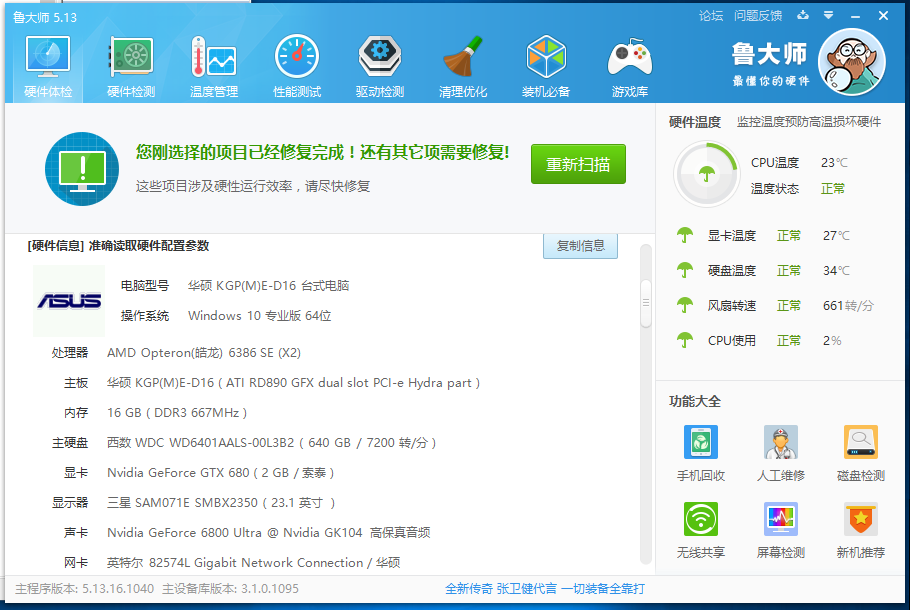This screenshot has height=610, width=910.
Task: Click the hardware info list scrollbar thumb
Action: click(x=645, y=304)
